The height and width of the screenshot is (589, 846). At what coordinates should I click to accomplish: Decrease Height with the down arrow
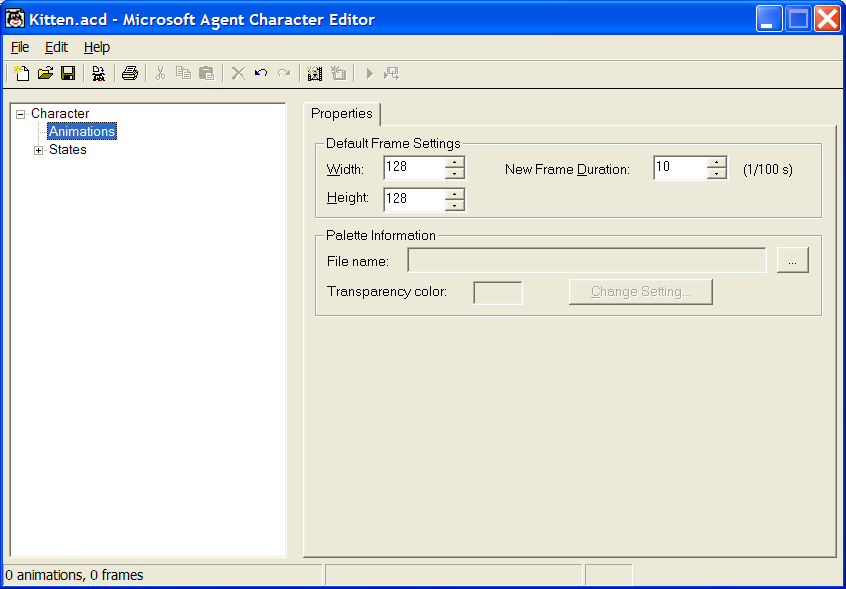[455, 205]
